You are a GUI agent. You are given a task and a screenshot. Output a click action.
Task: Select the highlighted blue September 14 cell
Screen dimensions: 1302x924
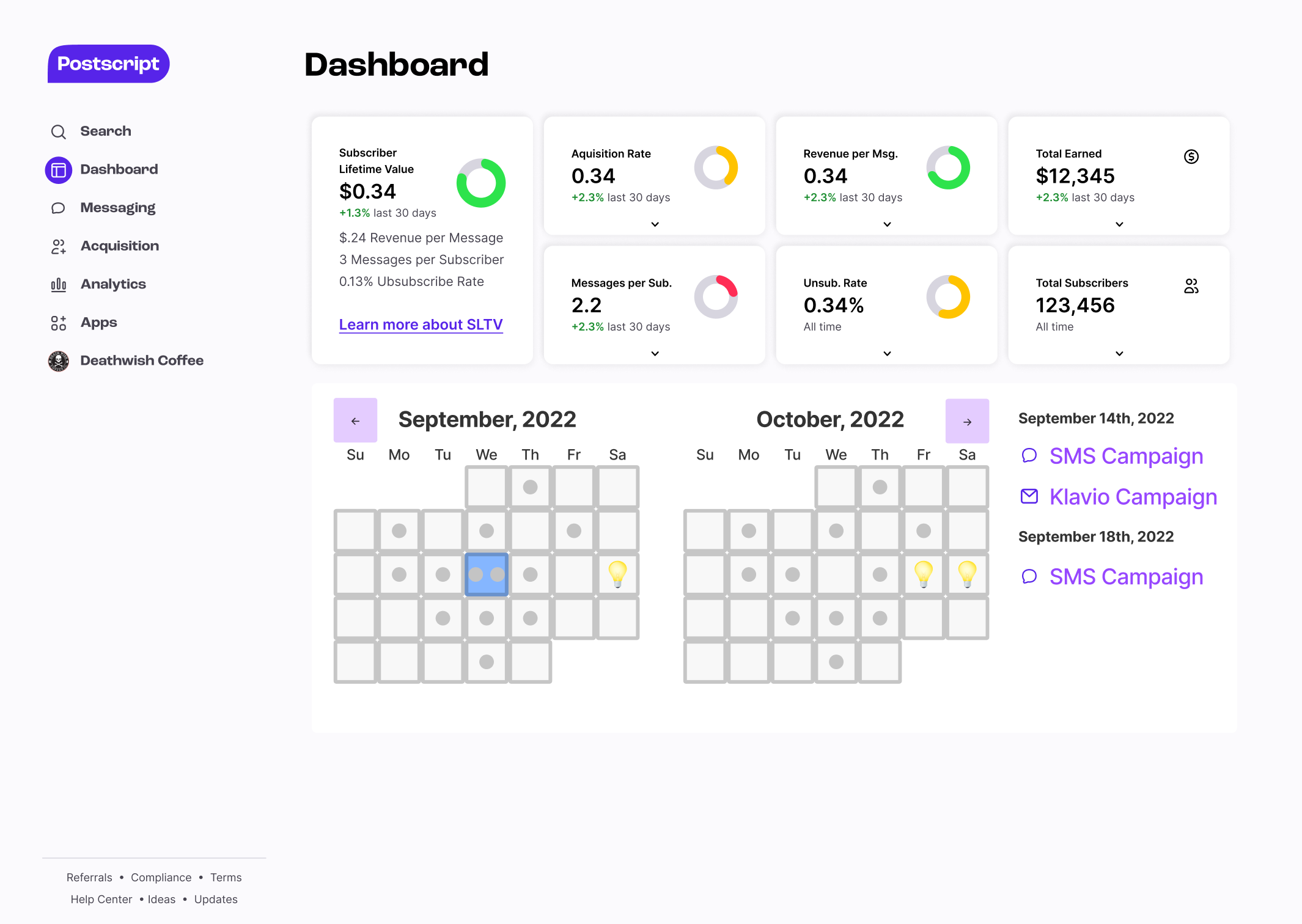coord(487,574)
